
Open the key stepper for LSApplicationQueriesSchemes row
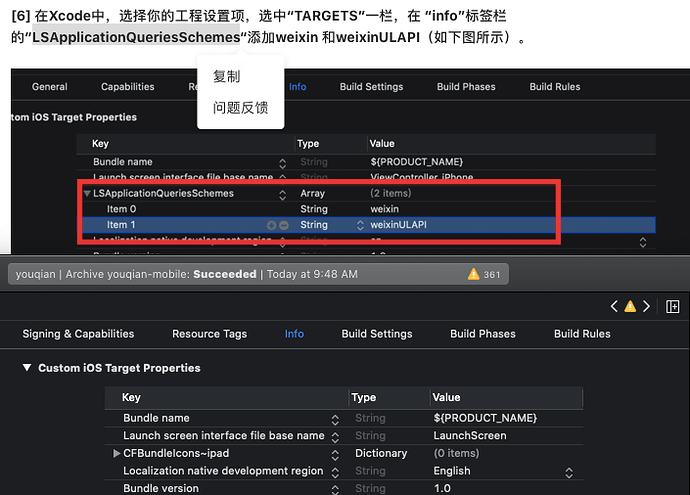click(283, 194)
